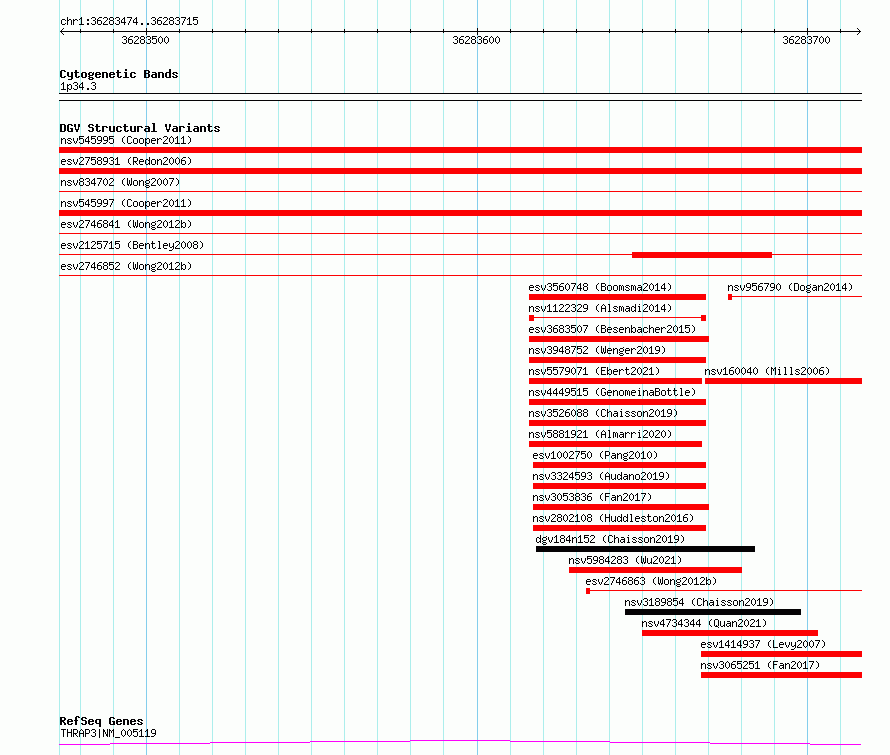Open the nsv5984283 (Wu2021) variant
Screen dimensions: 890x755
tap(625, 560)
